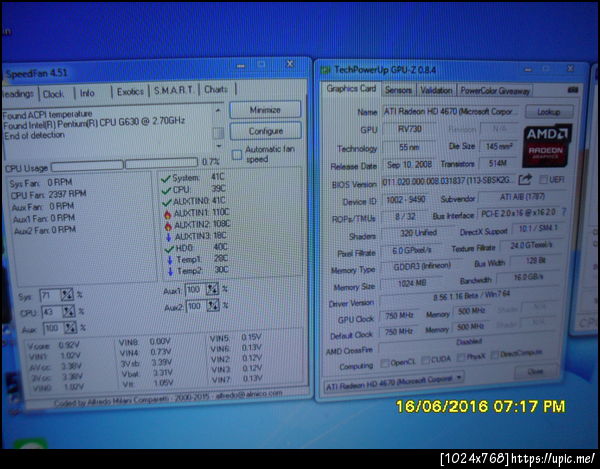This screenshot has width=600, height=469.
Task: Click the Device ID 1002 - 9490 field
Action: tap(406, 200)
